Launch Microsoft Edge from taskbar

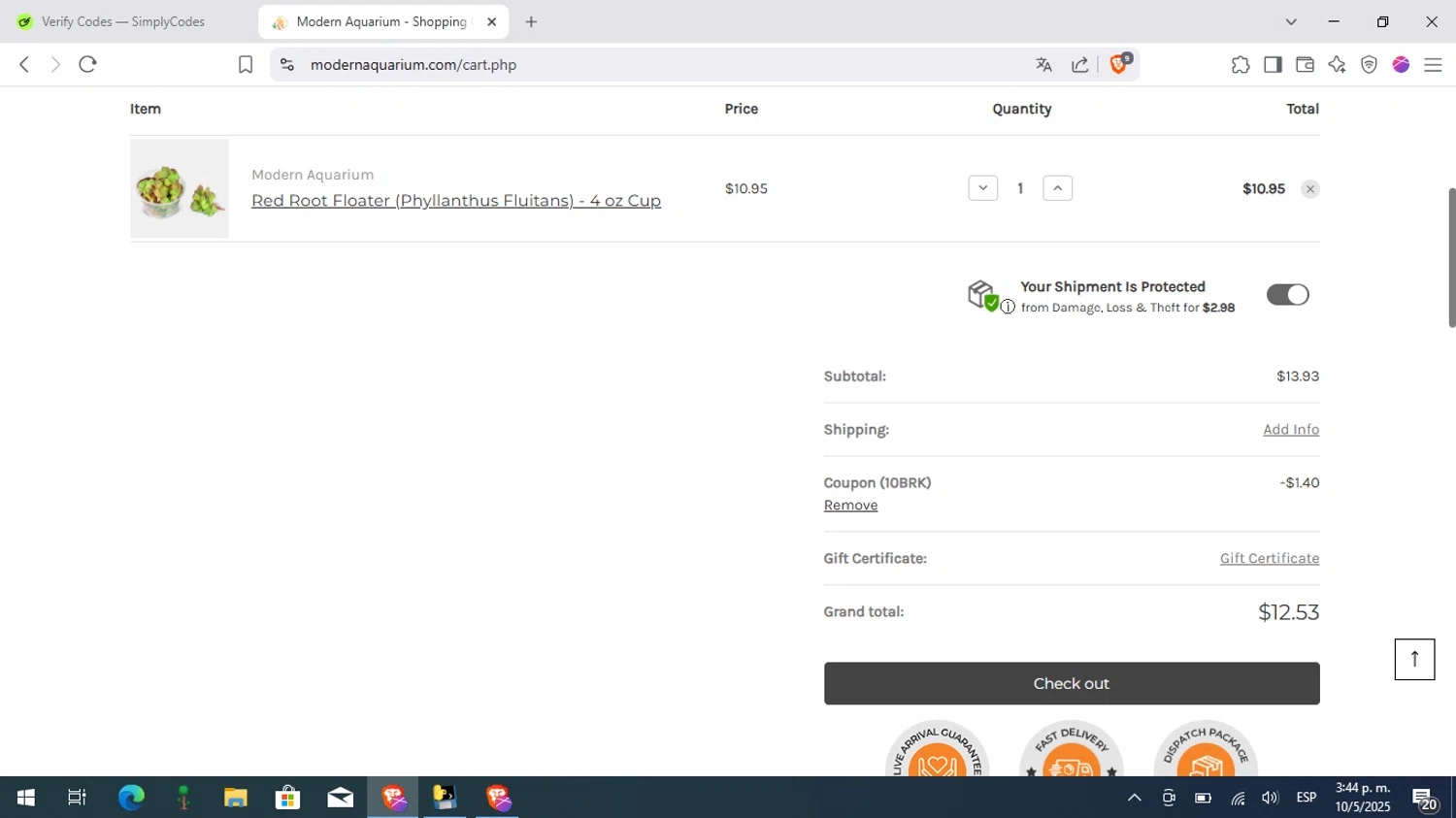pos(131,798)
